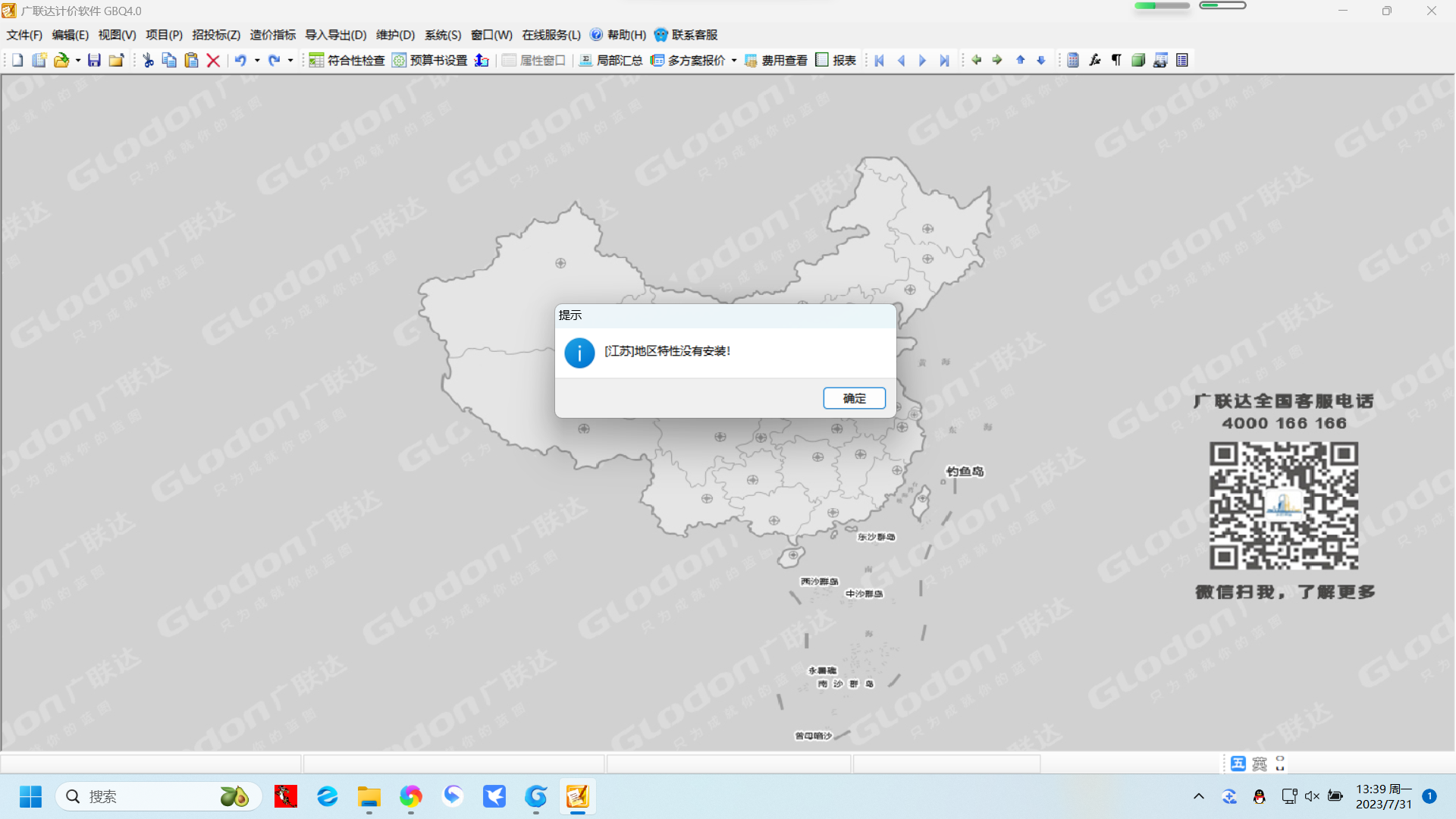Open 预算书设置 from the toolbar

coord(429,61)
